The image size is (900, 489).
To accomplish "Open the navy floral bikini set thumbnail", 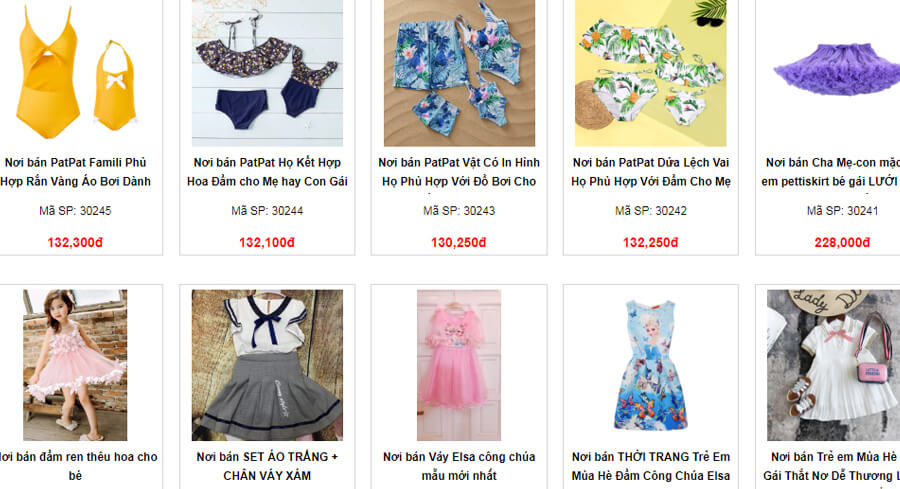I will click(x=267, y=73).
